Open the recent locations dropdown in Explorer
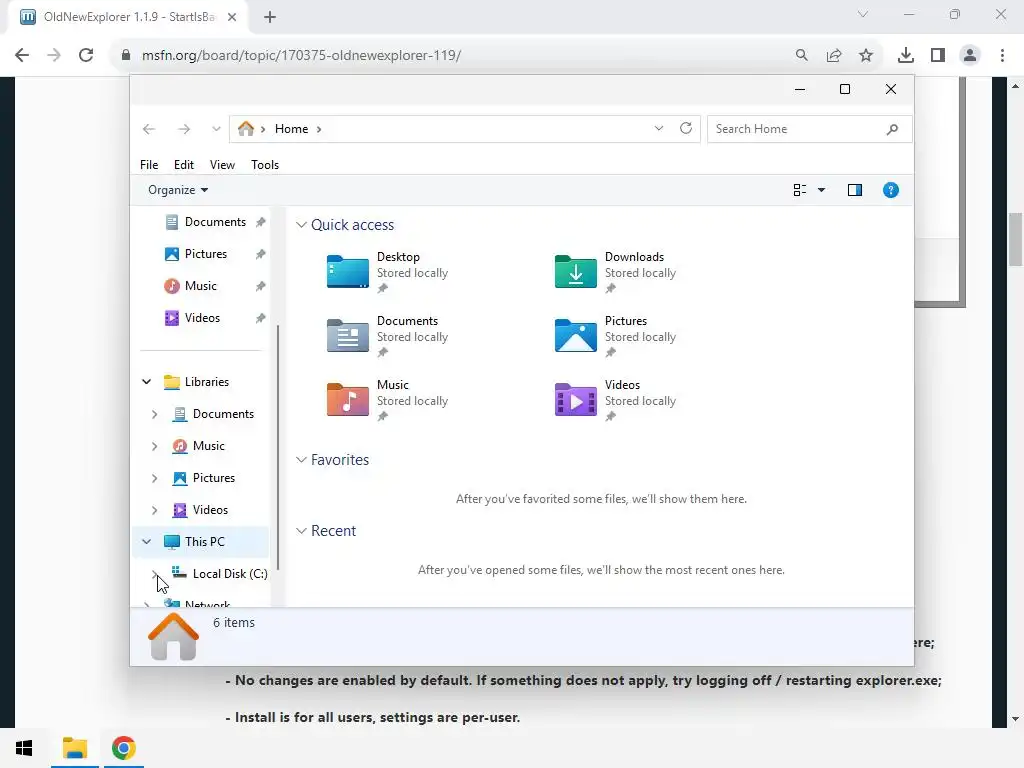 [x=216, y=129]
